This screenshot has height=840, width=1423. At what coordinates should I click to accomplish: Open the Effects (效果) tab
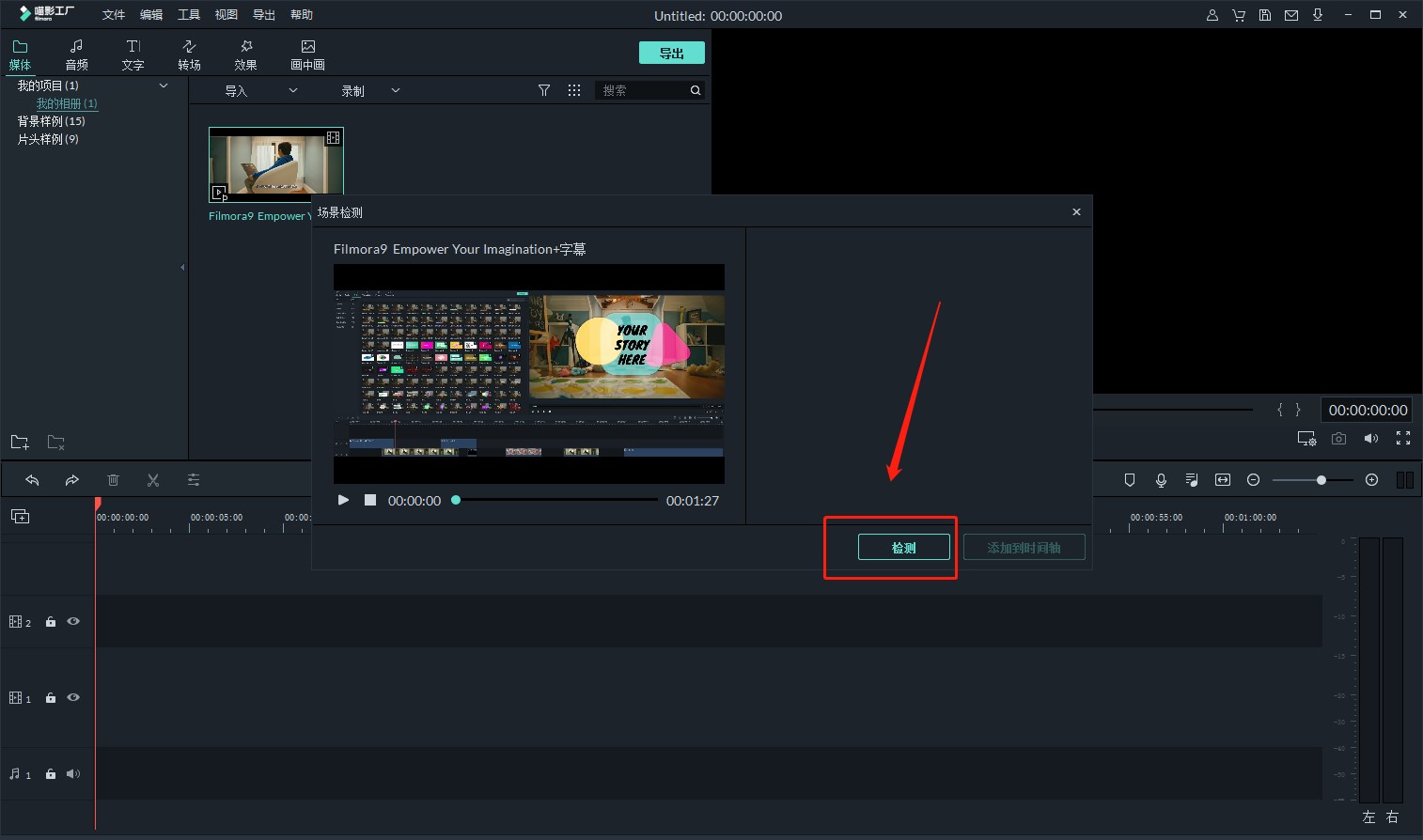coord(245,54)
